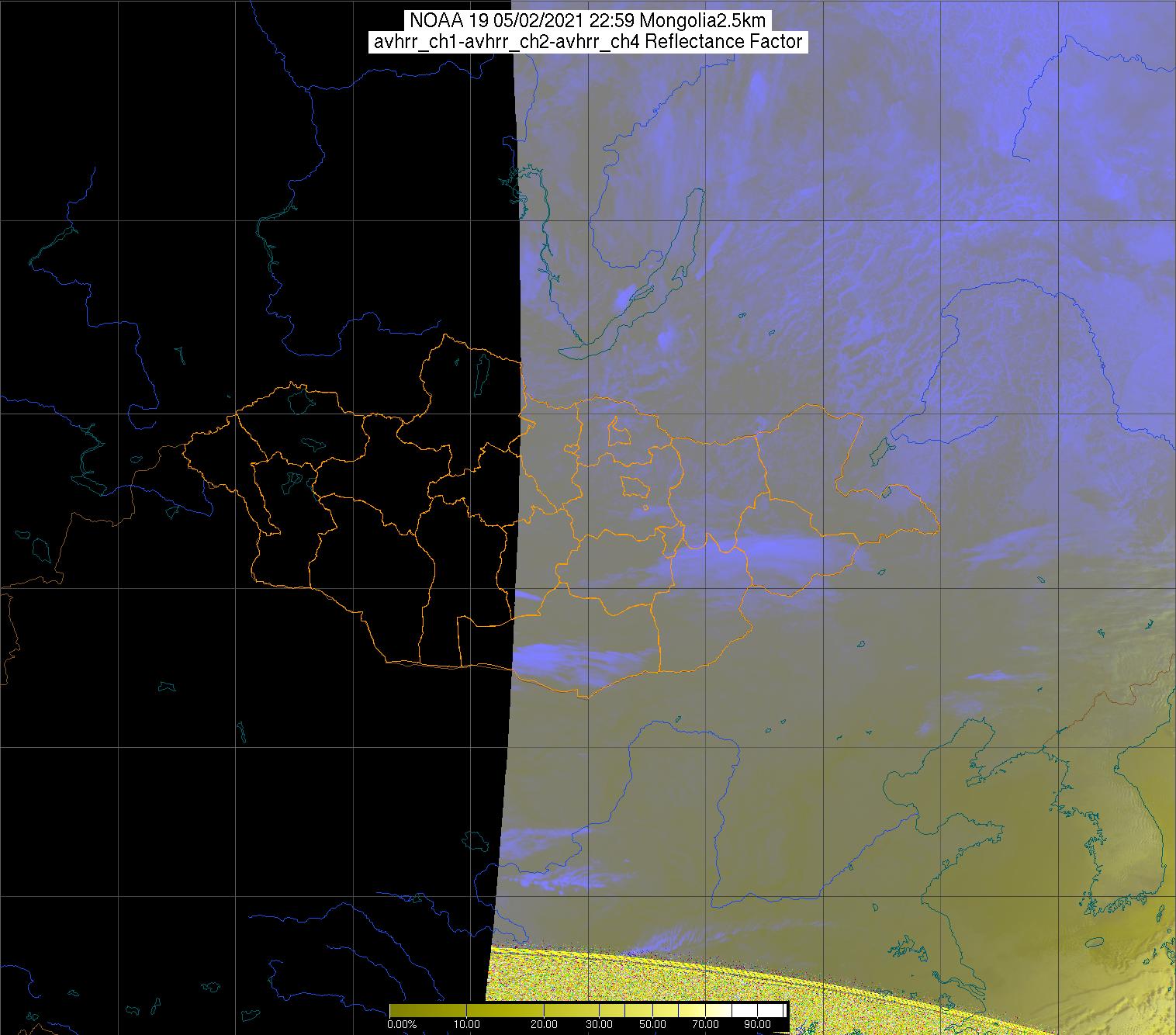Click the avhrr Reflectance Factor channel label
This screenshot has height=1035, width=1176.
point(587,42)
